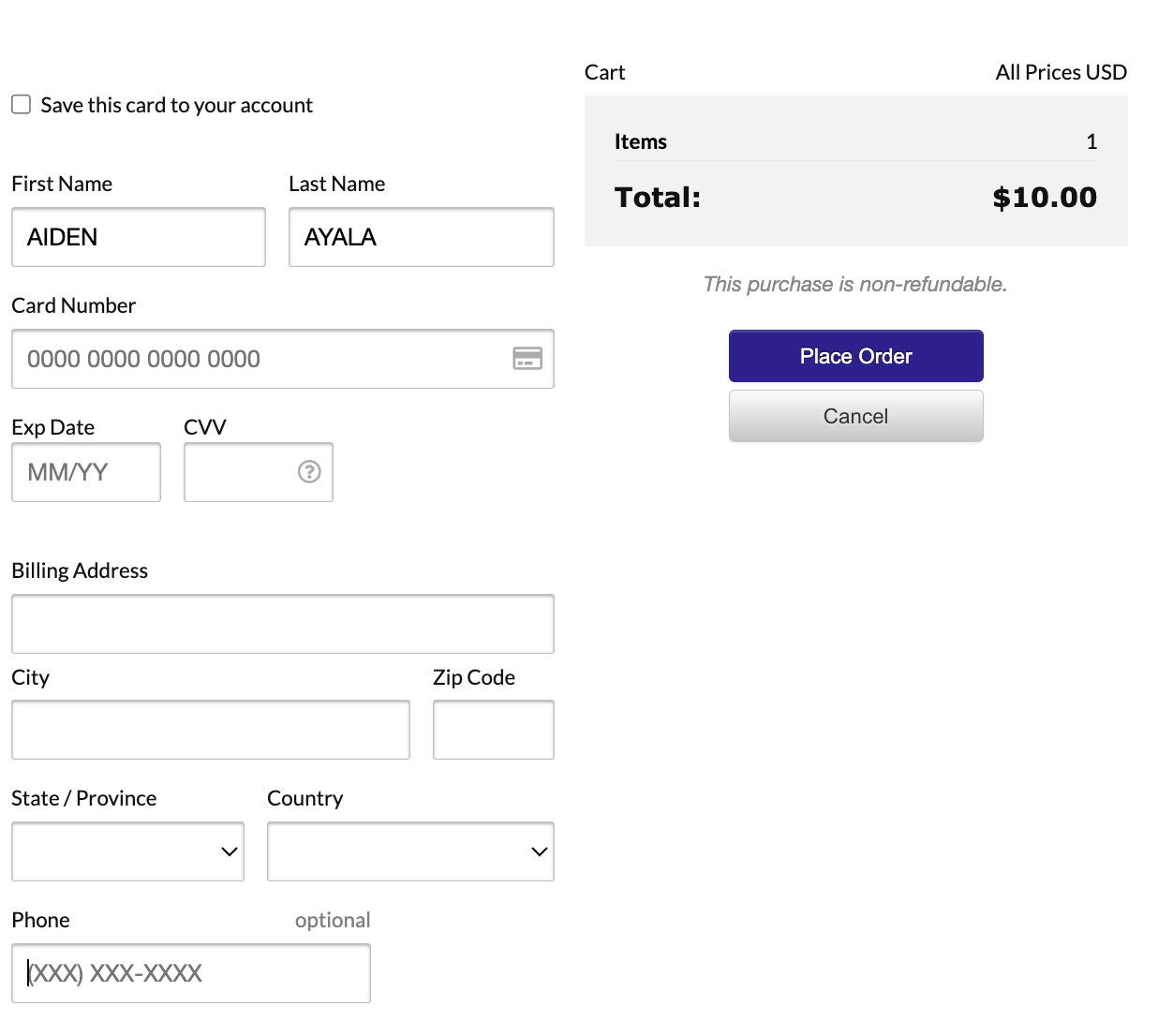This screenshot has width=1158, height=1036.
Task: Click the Billing Address field
Action: [x=283, y=624]
